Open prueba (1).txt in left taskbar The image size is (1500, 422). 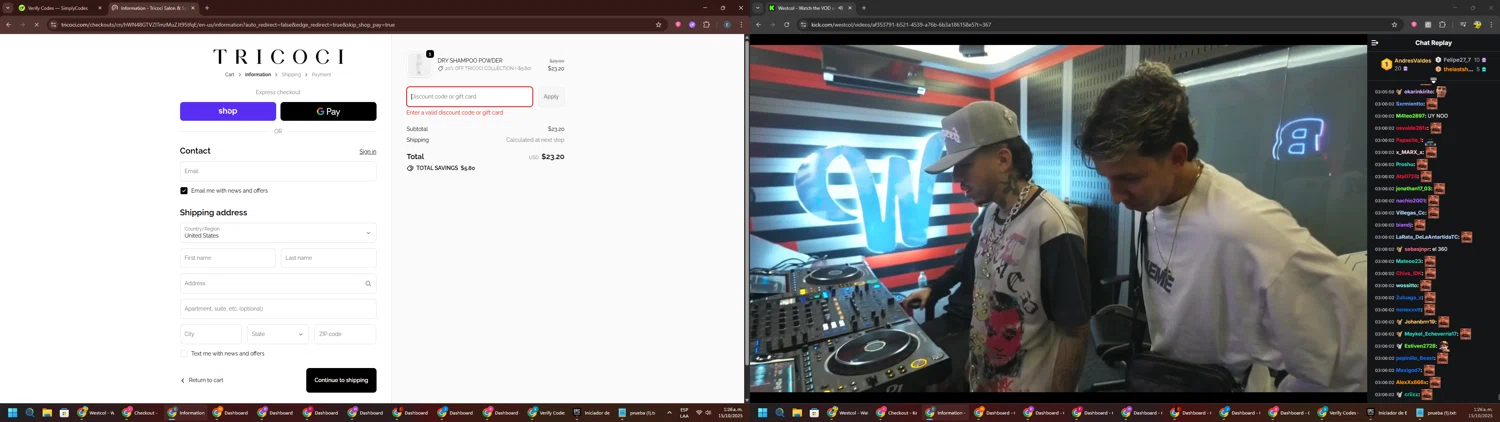[x=637, y=412]
